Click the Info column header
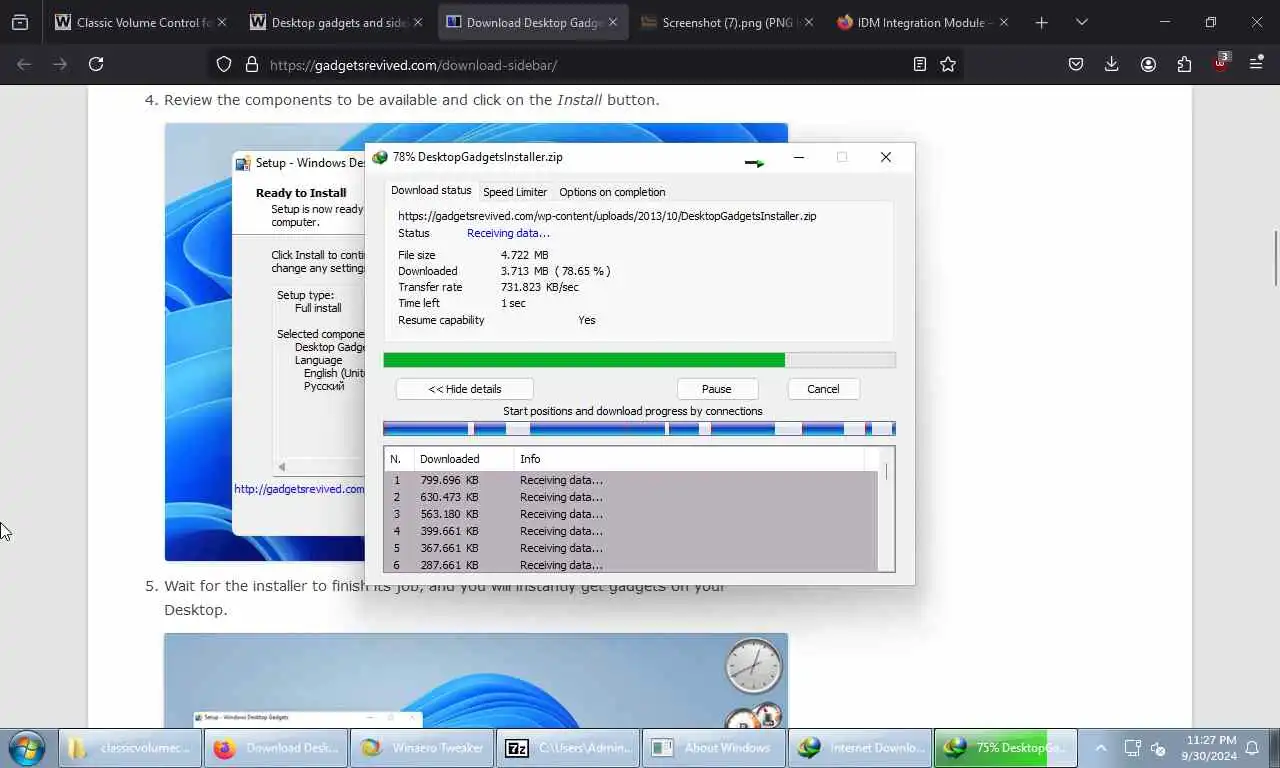 click(689, 459)
